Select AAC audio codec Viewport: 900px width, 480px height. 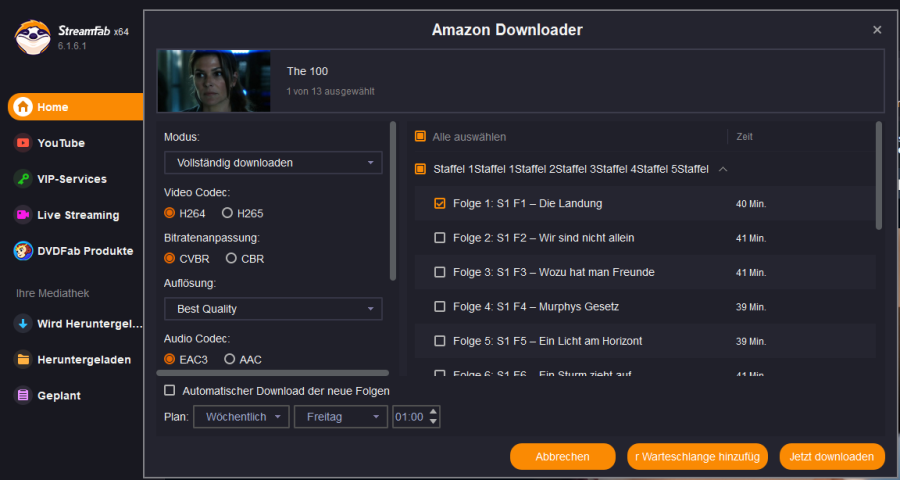pyautogui.click(x=230, y=359)
